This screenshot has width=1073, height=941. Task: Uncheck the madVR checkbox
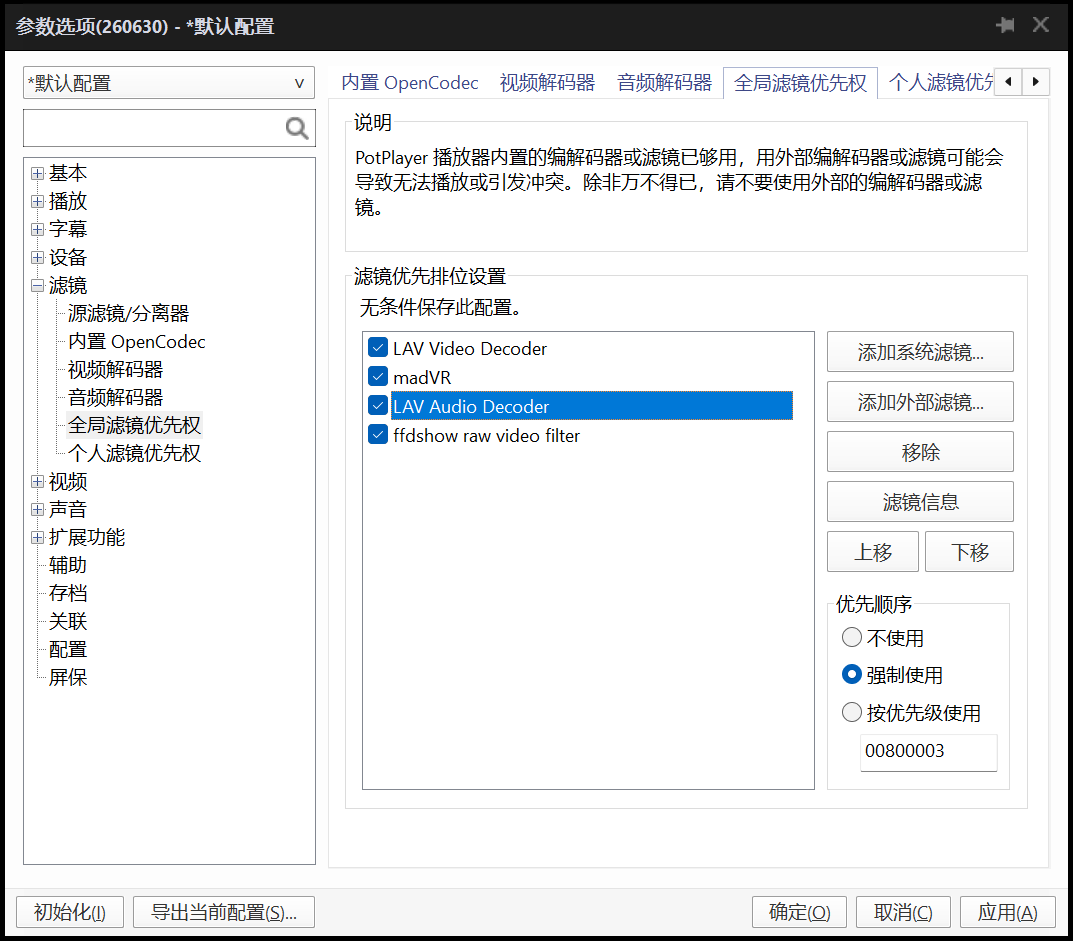(x=378, y=376)
